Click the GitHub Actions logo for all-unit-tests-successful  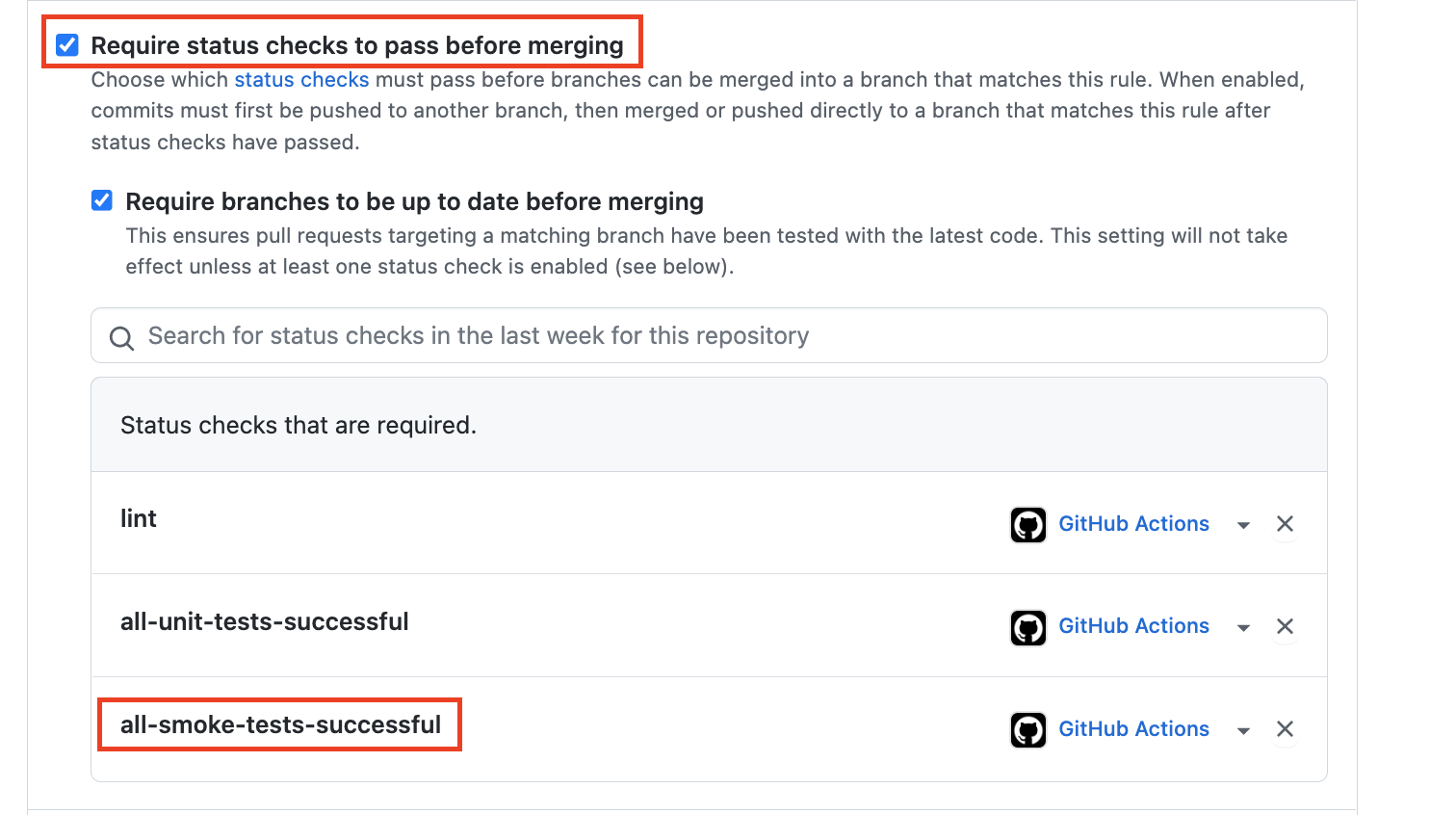tap(1027, 627)
